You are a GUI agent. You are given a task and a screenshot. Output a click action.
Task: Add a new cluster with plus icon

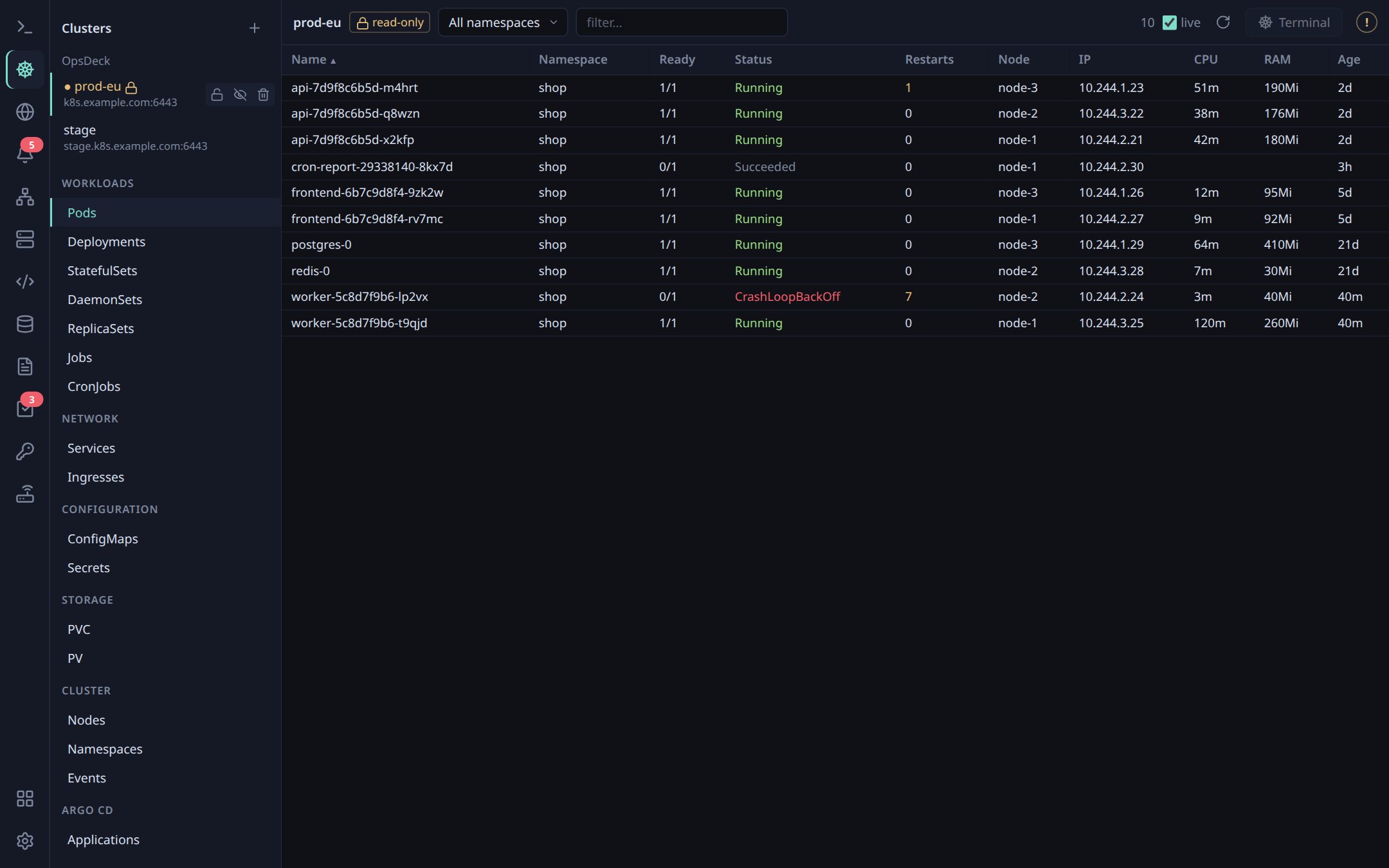255,28
